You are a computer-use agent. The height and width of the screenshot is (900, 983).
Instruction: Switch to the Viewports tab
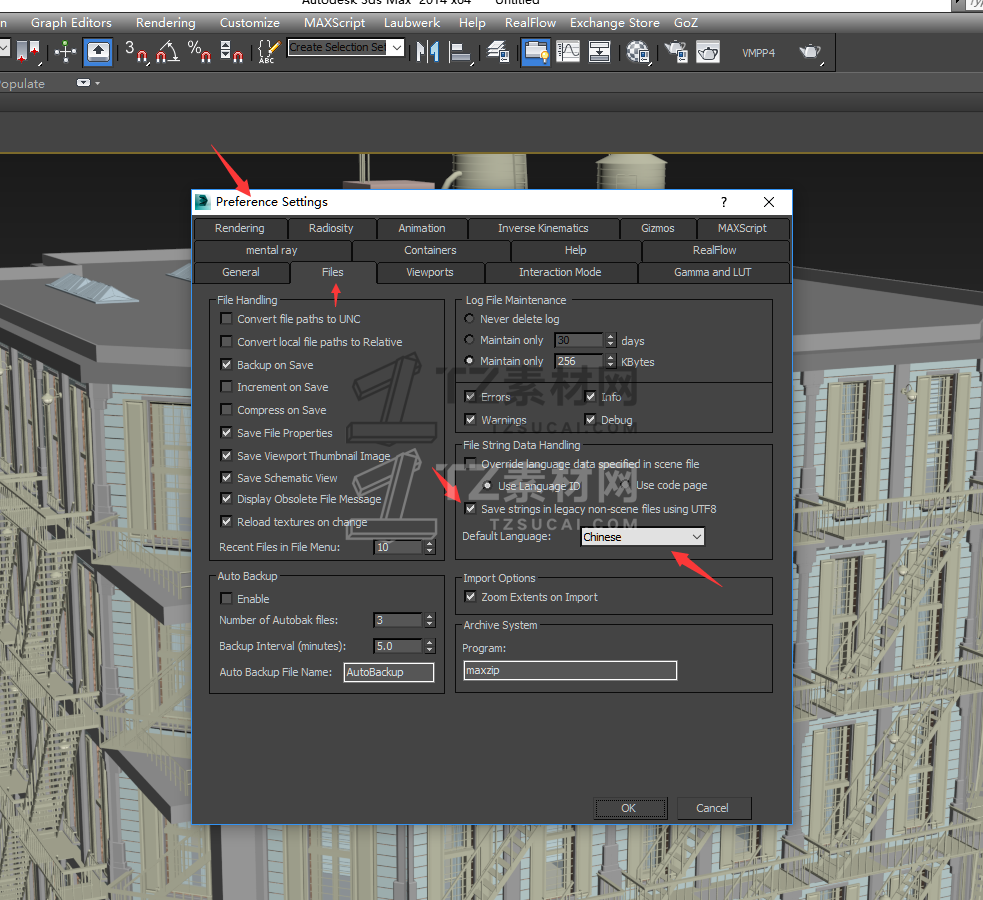429,272
